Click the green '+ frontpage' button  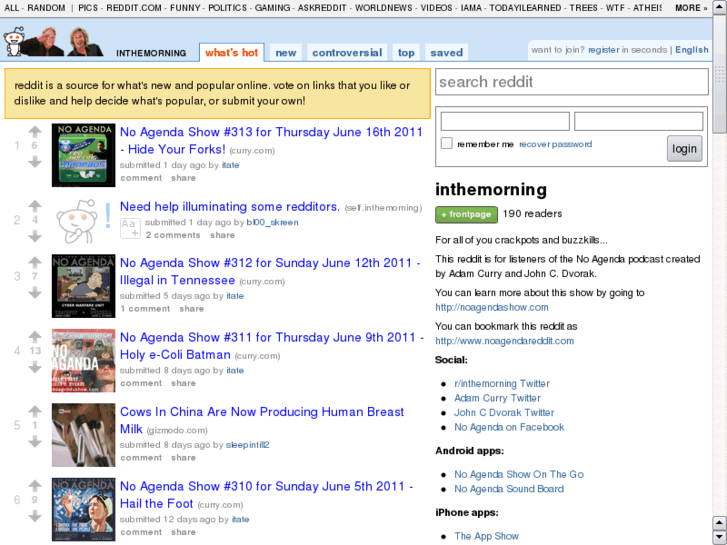coord(466,214)
